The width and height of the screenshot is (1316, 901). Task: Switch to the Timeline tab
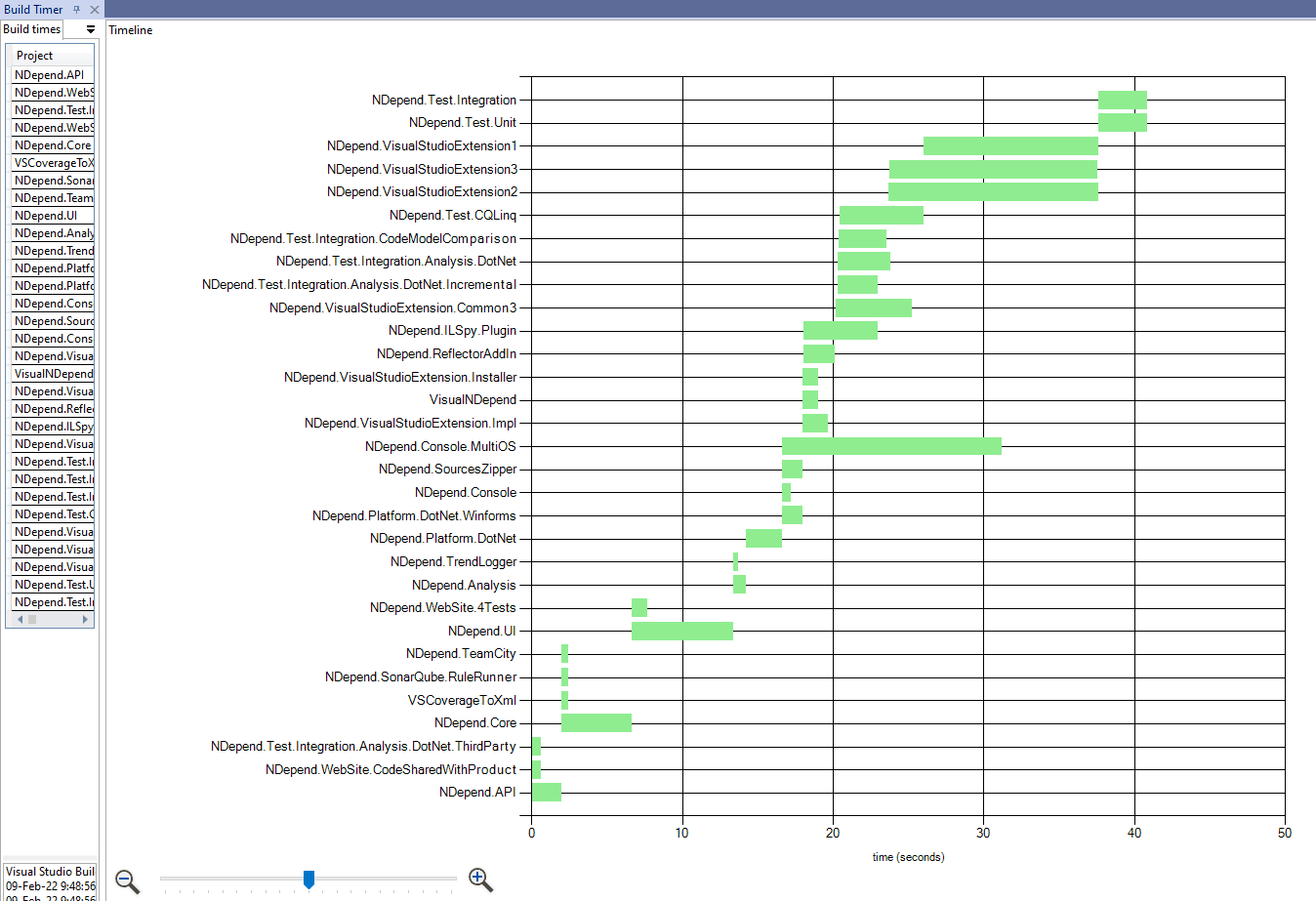[131, 30]
